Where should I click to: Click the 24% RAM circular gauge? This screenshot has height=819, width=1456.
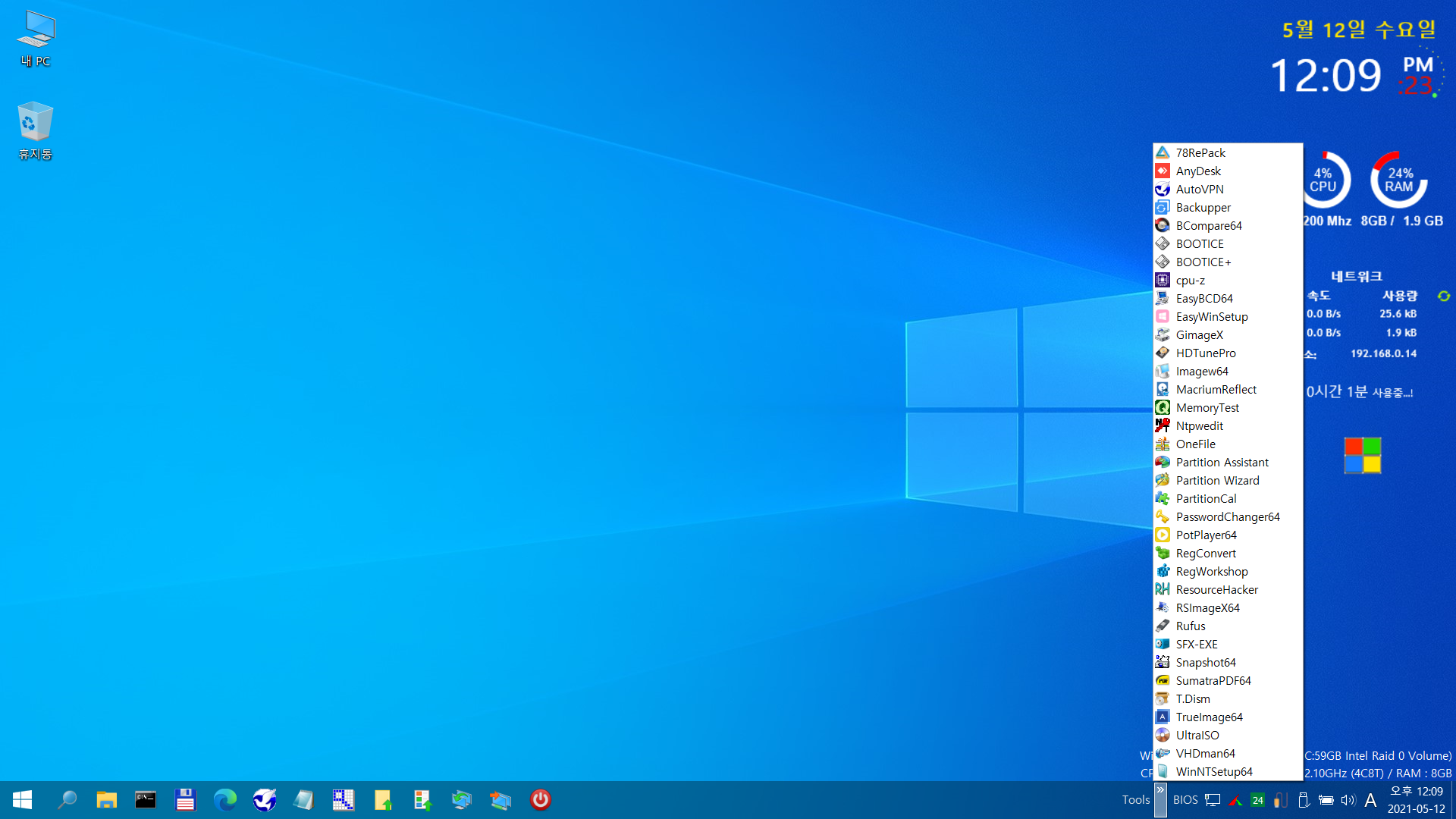click(x=1399, y=180)
